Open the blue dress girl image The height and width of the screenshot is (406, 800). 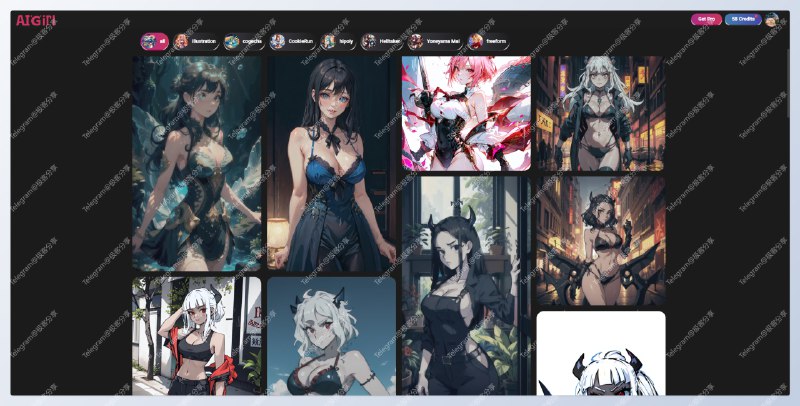pyautogui.click(x=331, y=163)
